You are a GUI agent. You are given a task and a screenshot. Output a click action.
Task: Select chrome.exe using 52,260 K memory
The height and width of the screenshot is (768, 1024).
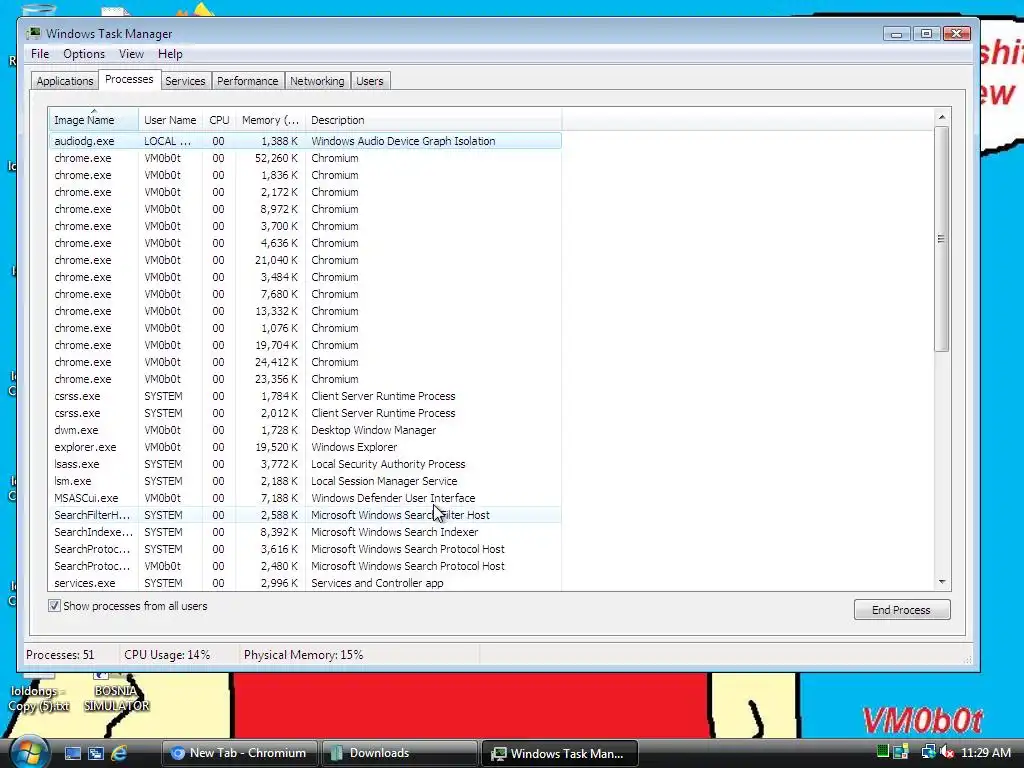[x=305, y=158]
